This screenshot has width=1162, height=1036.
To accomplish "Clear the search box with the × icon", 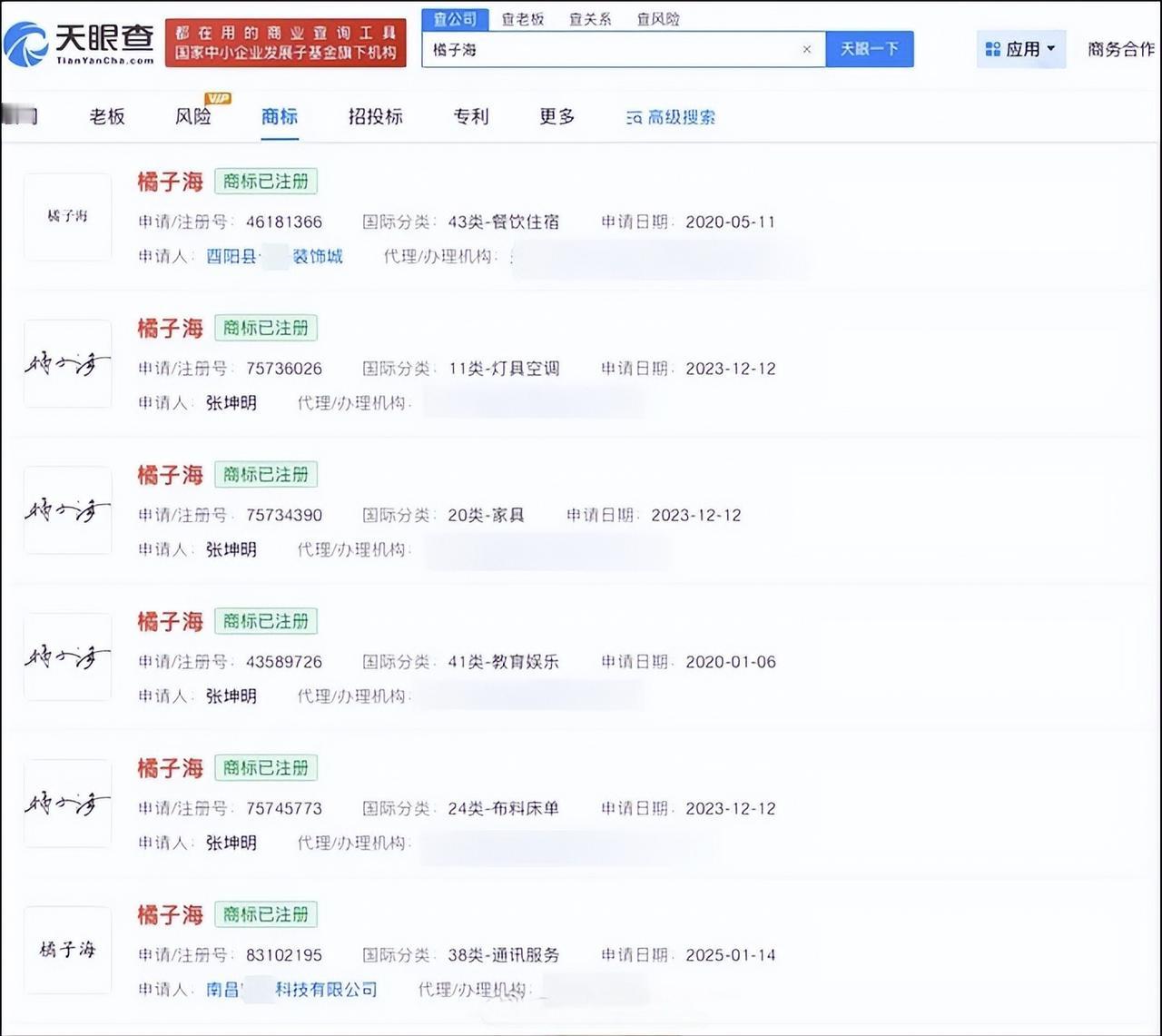I will click(806, 50).
